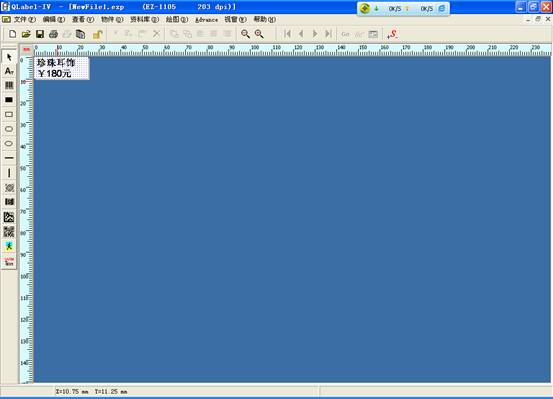Screen dimensions: 553x399
Task: Select the DataMatrix barcode tool
Action: pos(9,217)
